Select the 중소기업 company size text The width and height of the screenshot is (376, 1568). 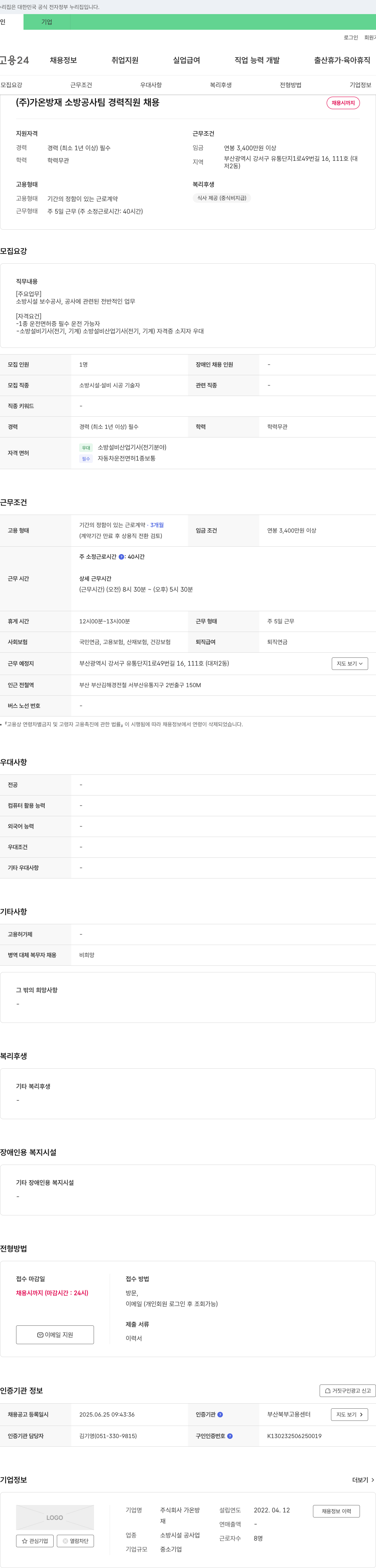(x=171, y=1549)
